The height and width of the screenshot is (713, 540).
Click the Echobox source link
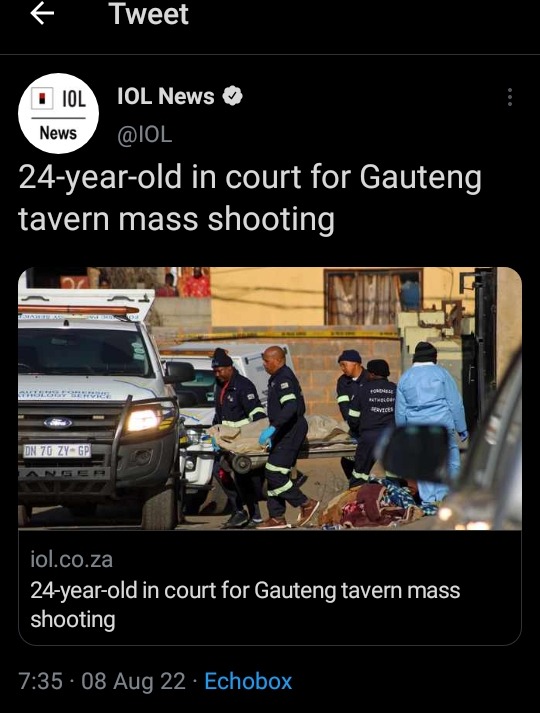coord(248,681)
